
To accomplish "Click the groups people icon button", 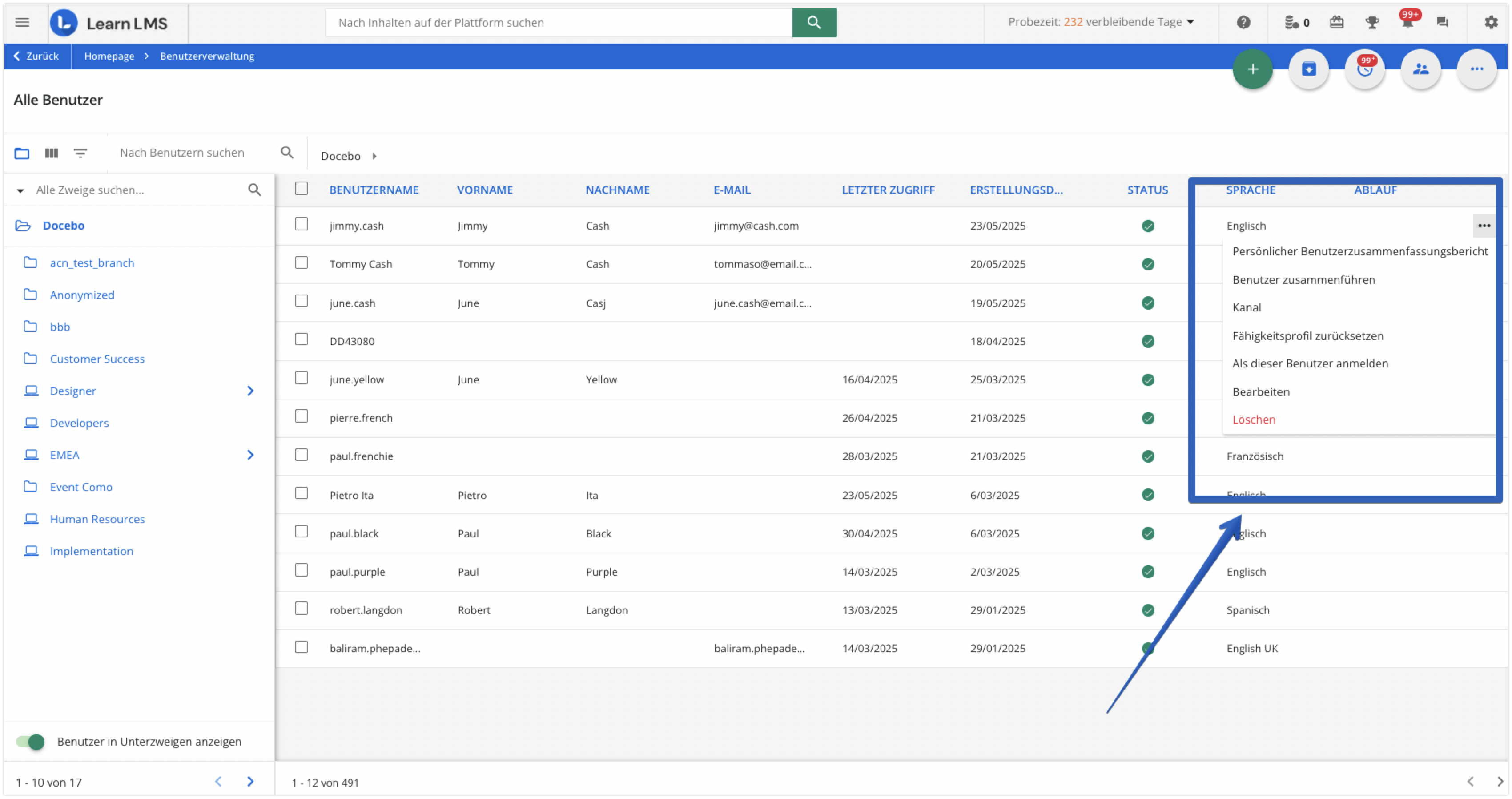I will (x=1420, y=69).
